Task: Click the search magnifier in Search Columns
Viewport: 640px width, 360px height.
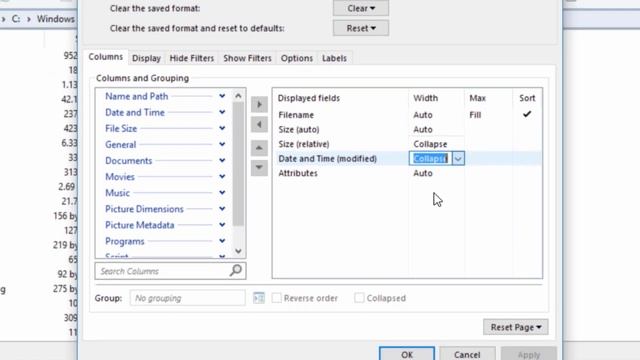Action: click(x=236, y=271)
